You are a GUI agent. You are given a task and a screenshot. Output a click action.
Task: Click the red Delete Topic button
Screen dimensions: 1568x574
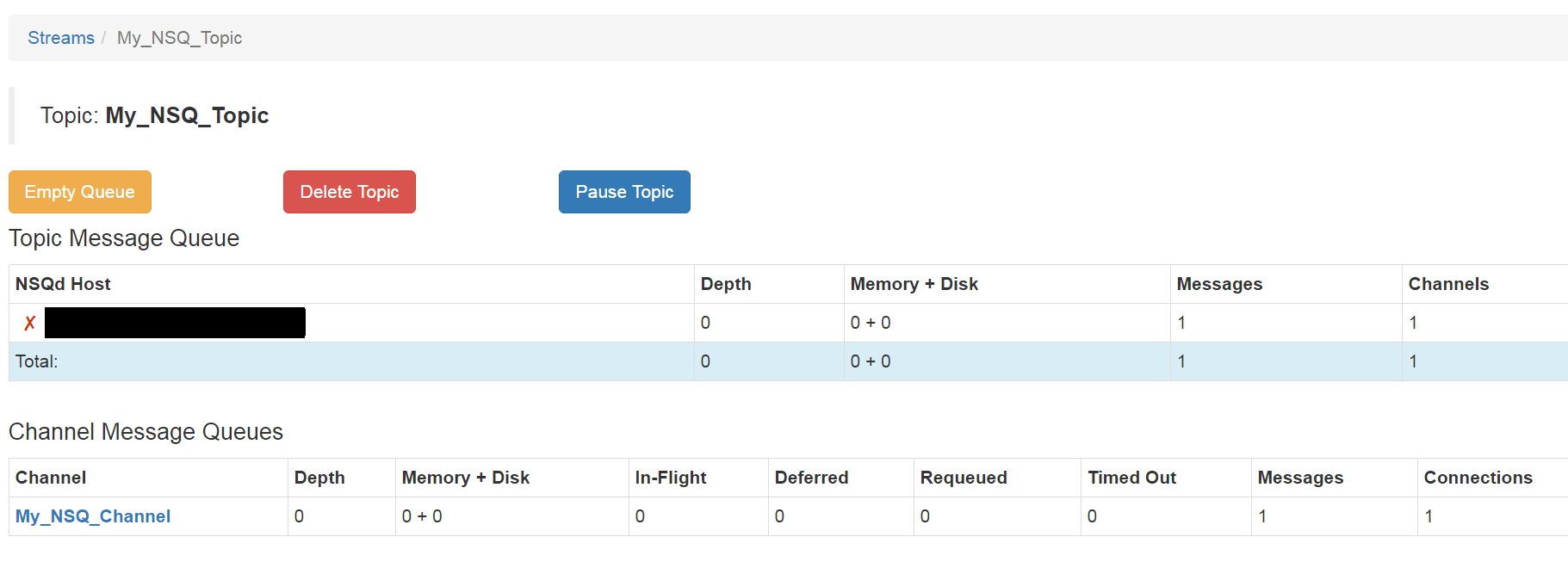[349, 192]
